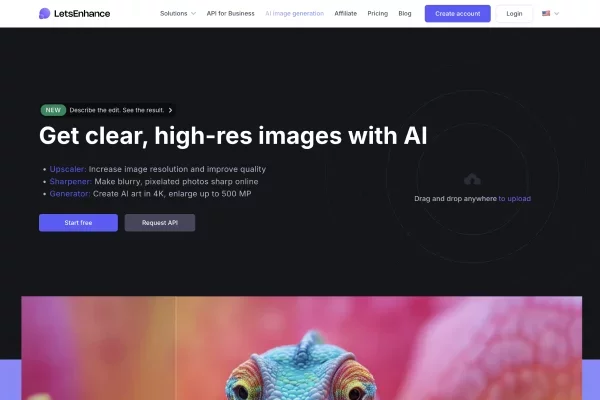Open the Blog link
This screenshot has width=600, height=400.
click(404, 13)
